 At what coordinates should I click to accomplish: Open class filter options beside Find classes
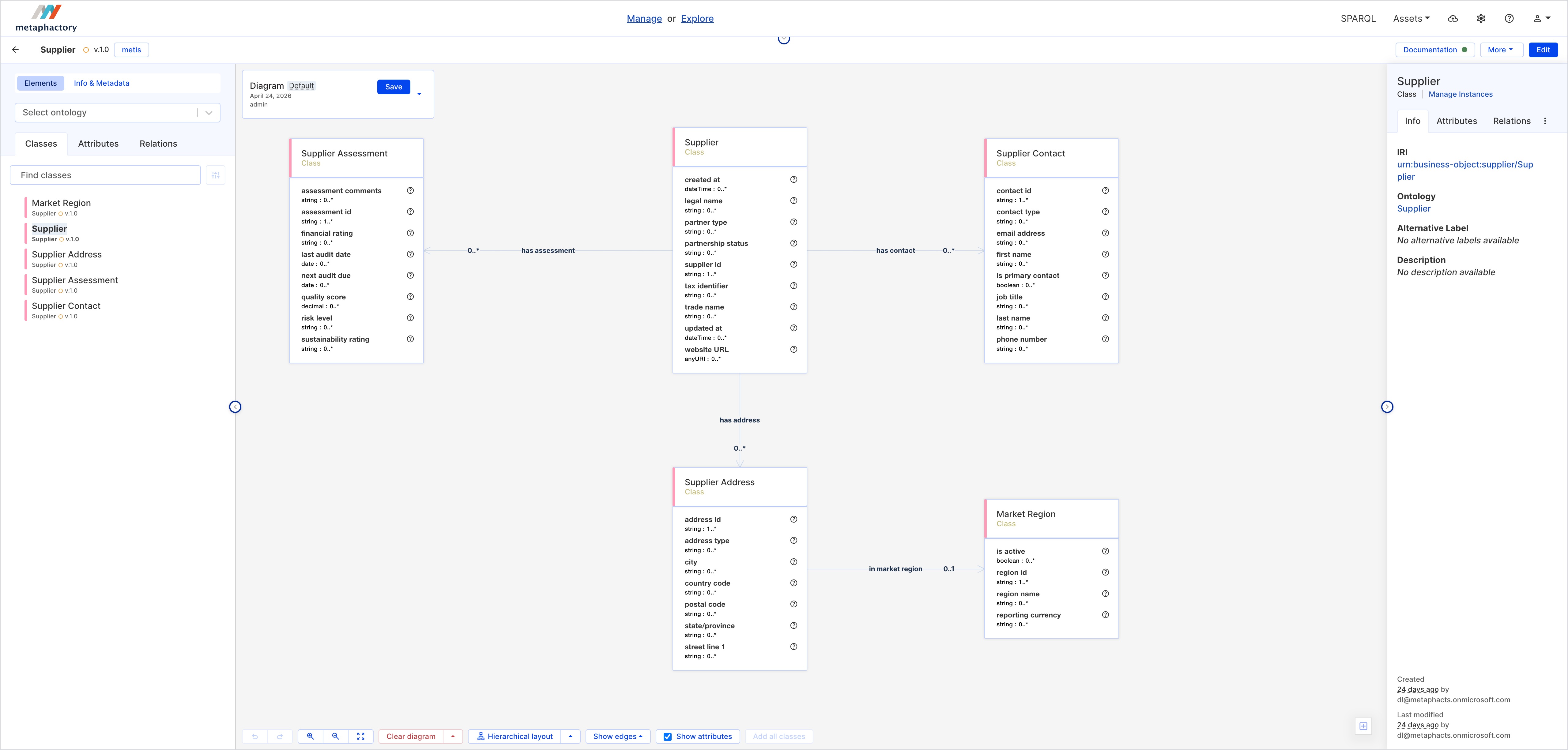[216, 175]
